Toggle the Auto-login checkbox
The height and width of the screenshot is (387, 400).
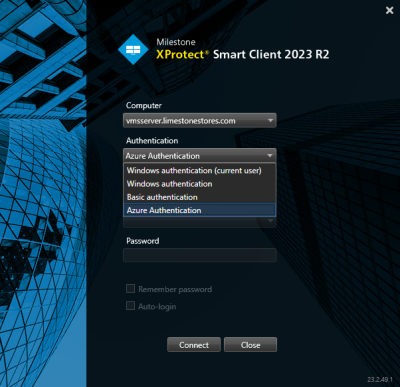(130, 306)
